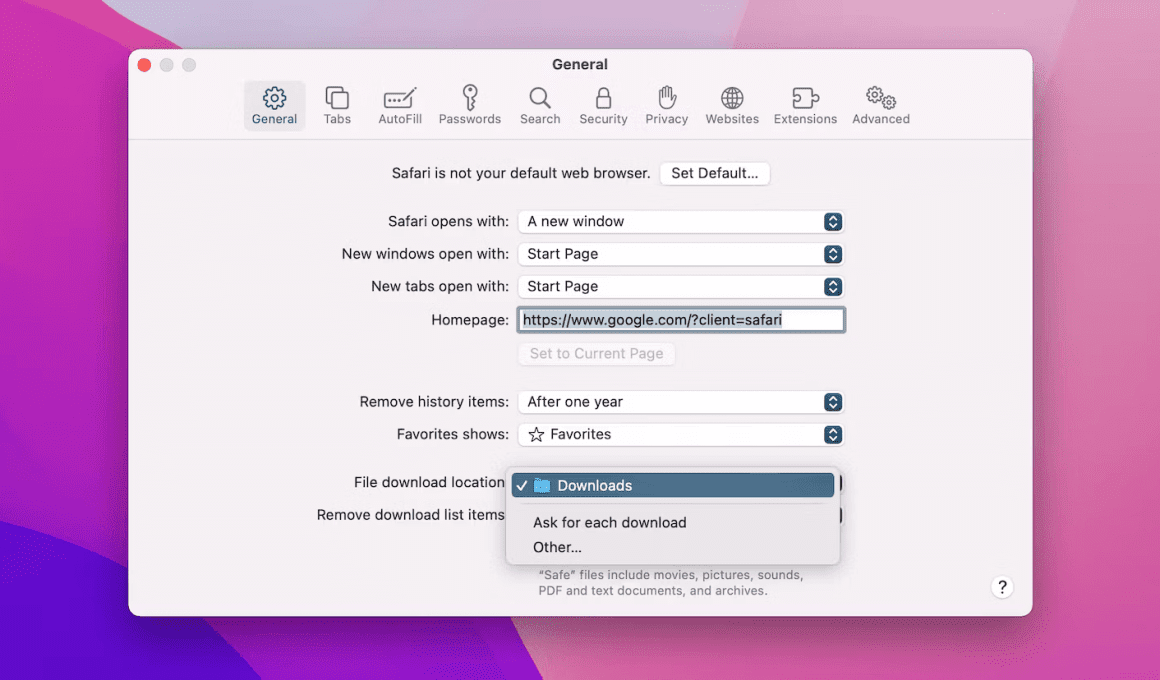Click the Set Default… button

[715, 173]
